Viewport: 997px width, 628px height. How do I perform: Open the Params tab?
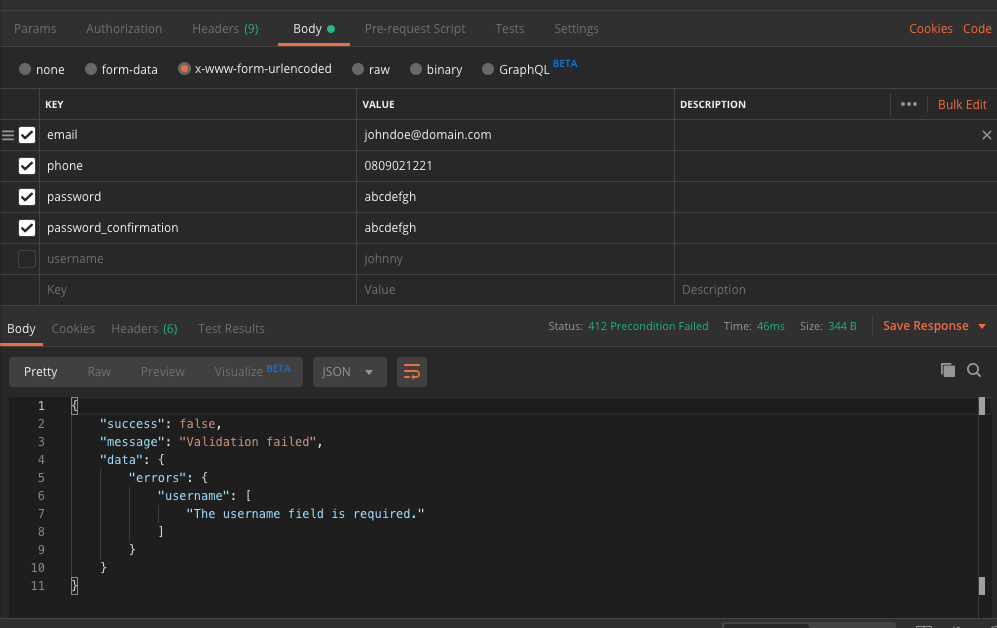point(35,29)
